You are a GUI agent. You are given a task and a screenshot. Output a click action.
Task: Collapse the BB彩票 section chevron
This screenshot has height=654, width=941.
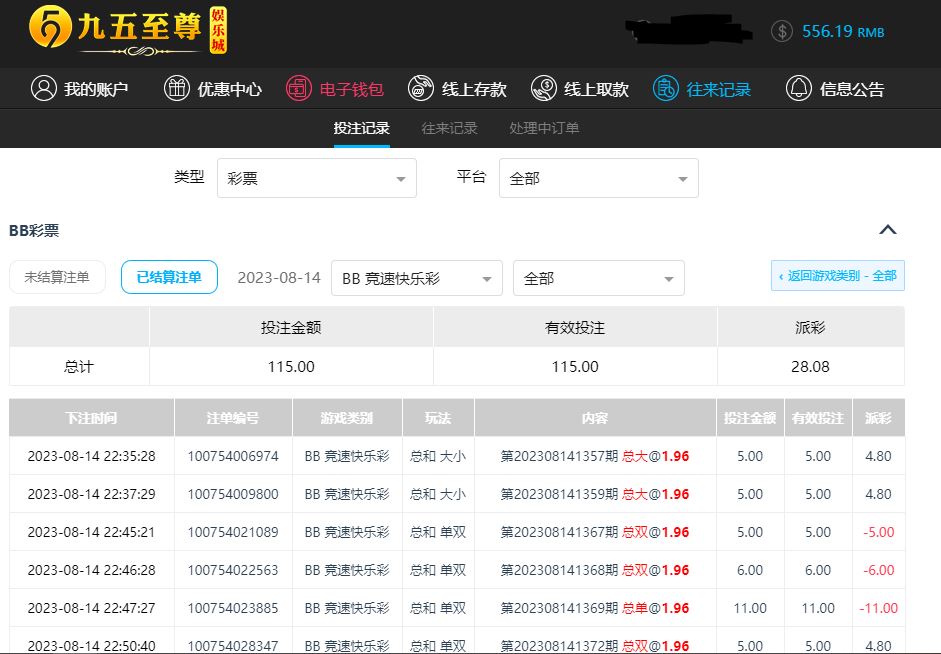tap(887, 230)
